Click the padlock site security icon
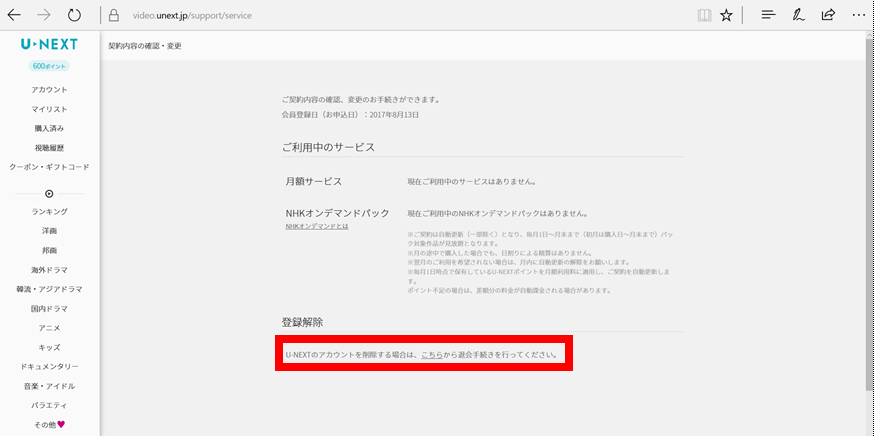 pos(114,16)
